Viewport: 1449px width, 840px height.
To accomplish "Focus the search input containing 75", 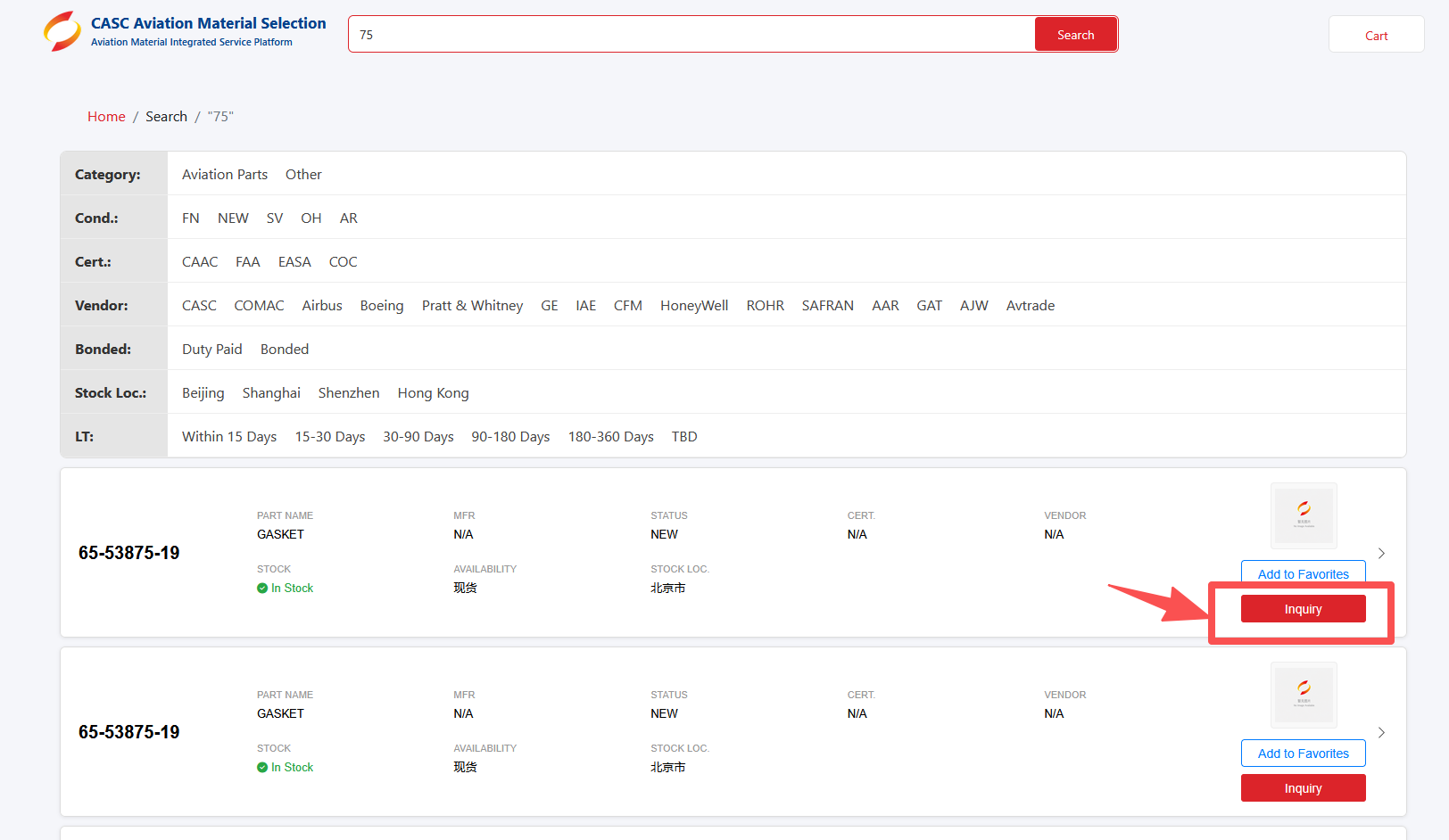I will tap(691, 35).
